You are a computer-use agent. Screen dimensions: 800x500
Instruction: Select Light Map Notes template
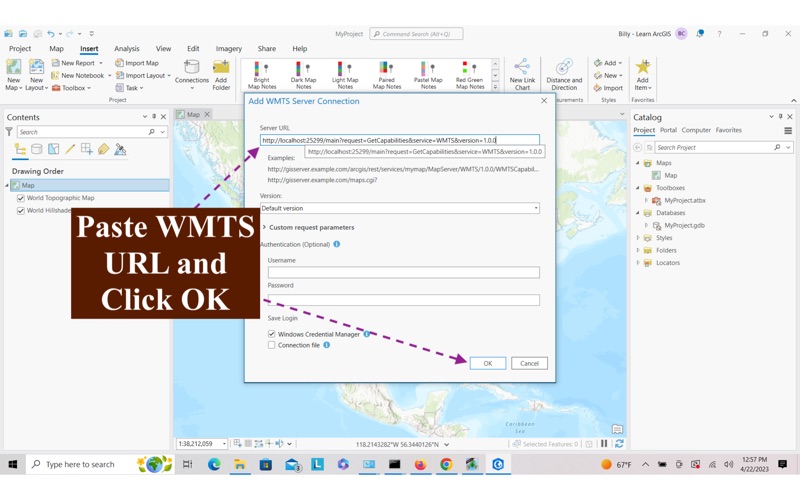point(345,75)
